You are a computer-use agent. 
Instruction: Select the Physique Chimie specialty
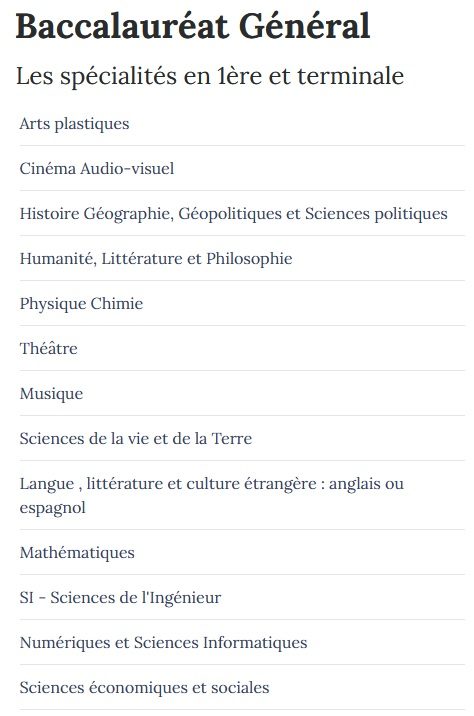(x=242, y=304)
